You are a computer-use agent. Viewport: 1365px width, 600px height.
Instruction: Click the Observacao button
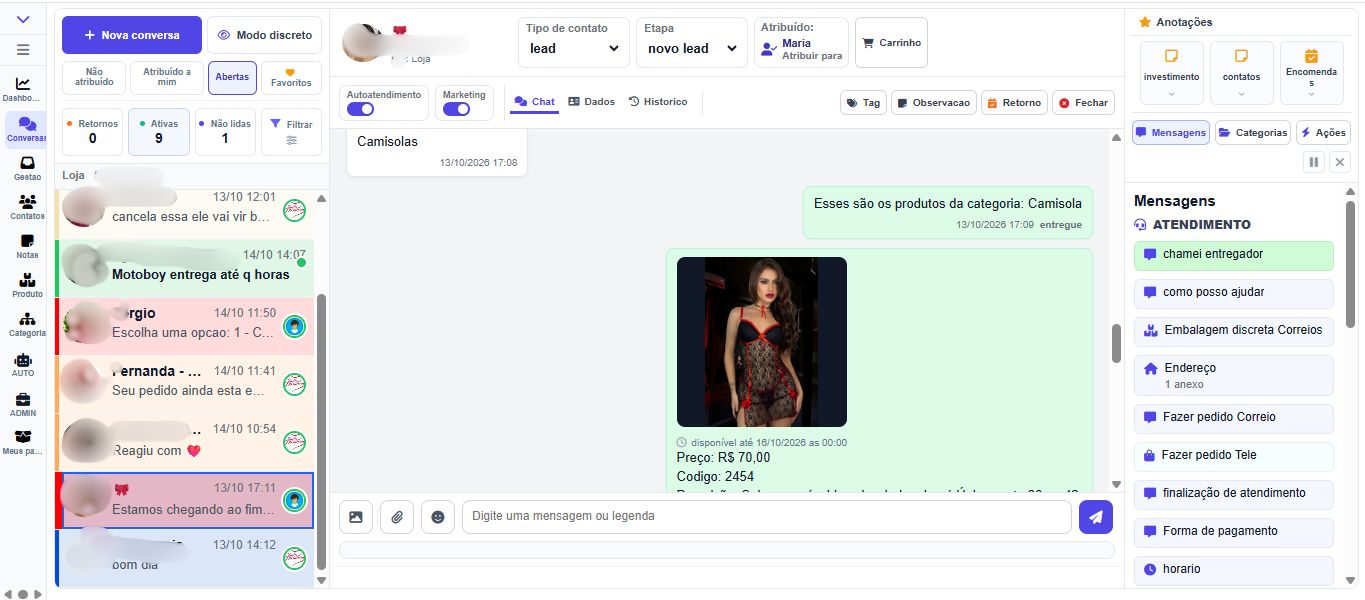(934, 103)
